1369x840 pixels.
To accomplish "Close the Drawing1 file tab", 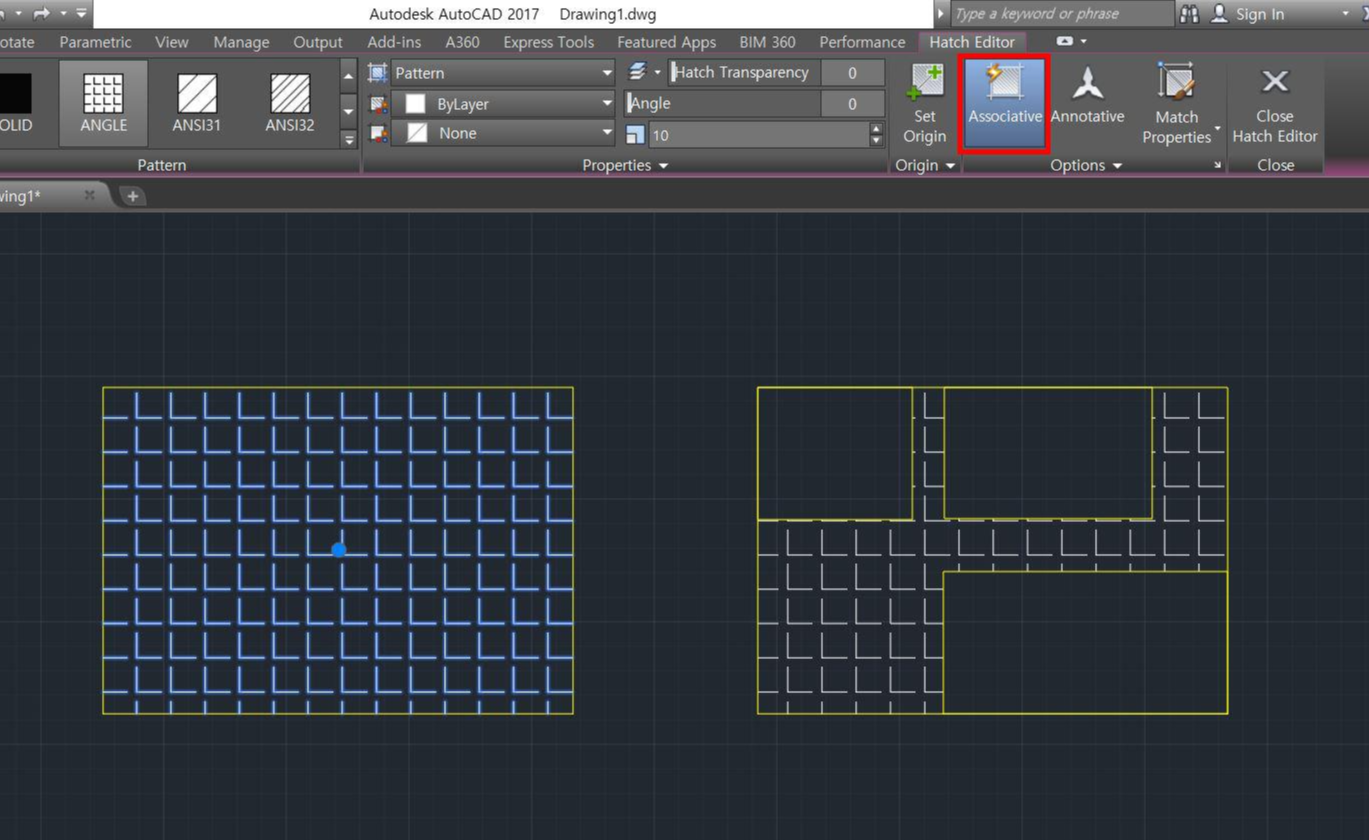I will [x=89, y=195].
